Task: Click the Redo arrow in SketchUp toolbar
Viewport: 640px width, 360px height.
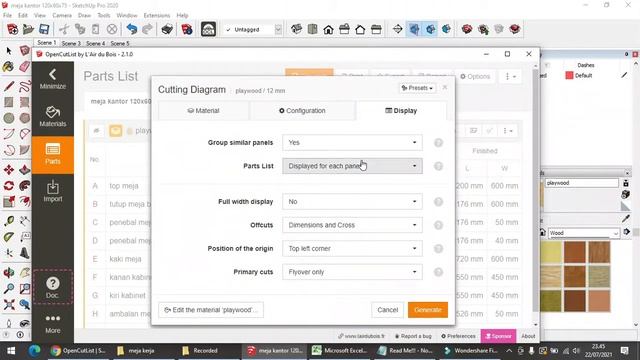Action: [x=147, y=29]
